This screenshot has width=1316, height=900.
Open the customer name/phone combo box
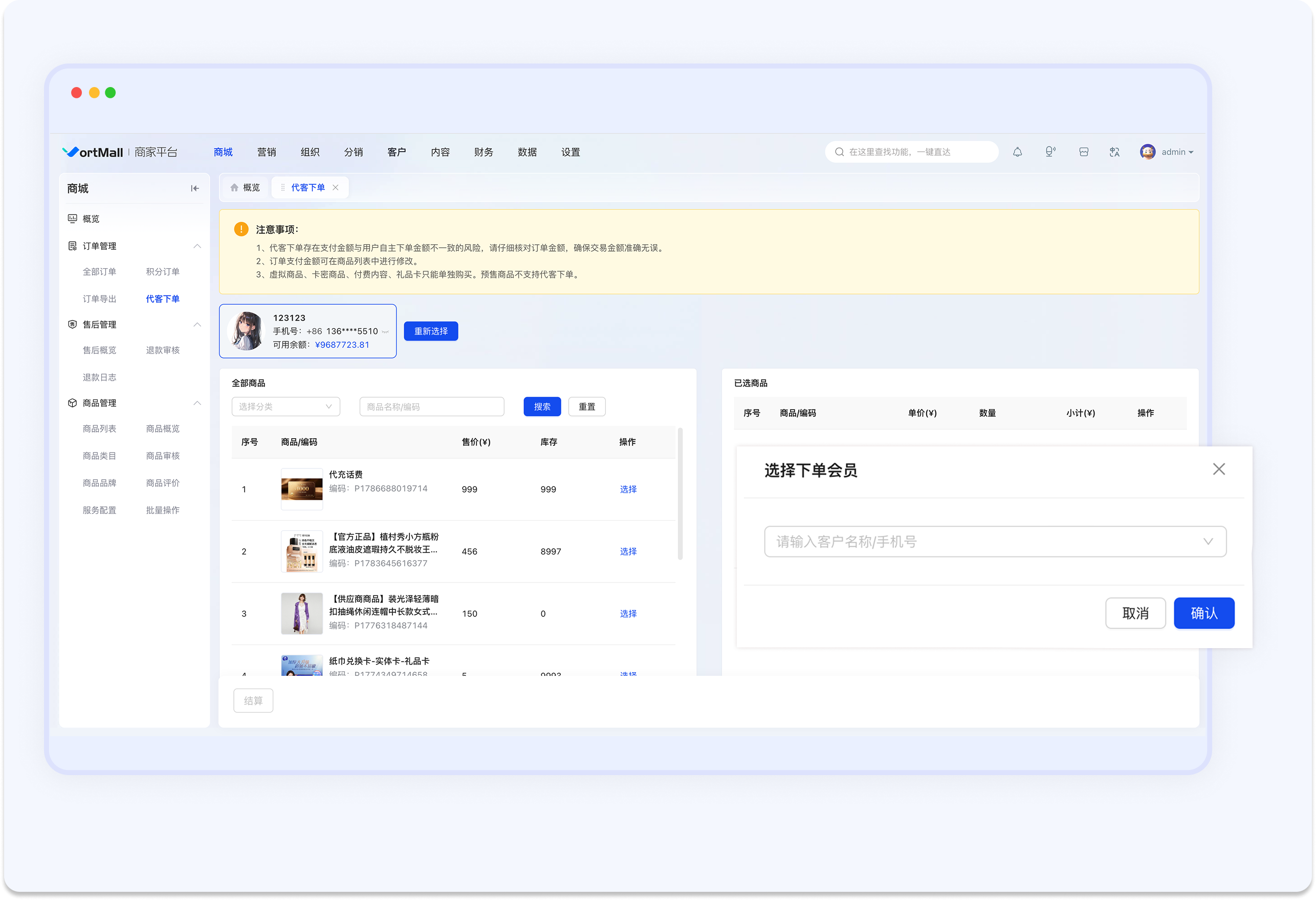point(995,541)
